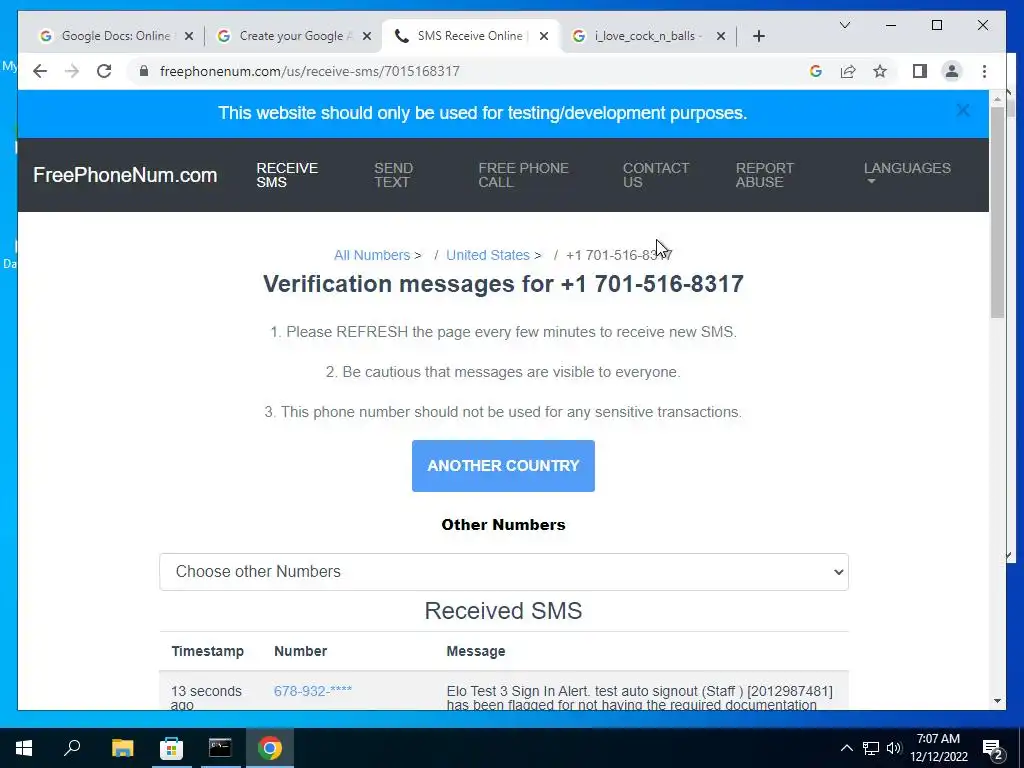Click the Verification messages heading

[503, 284]
